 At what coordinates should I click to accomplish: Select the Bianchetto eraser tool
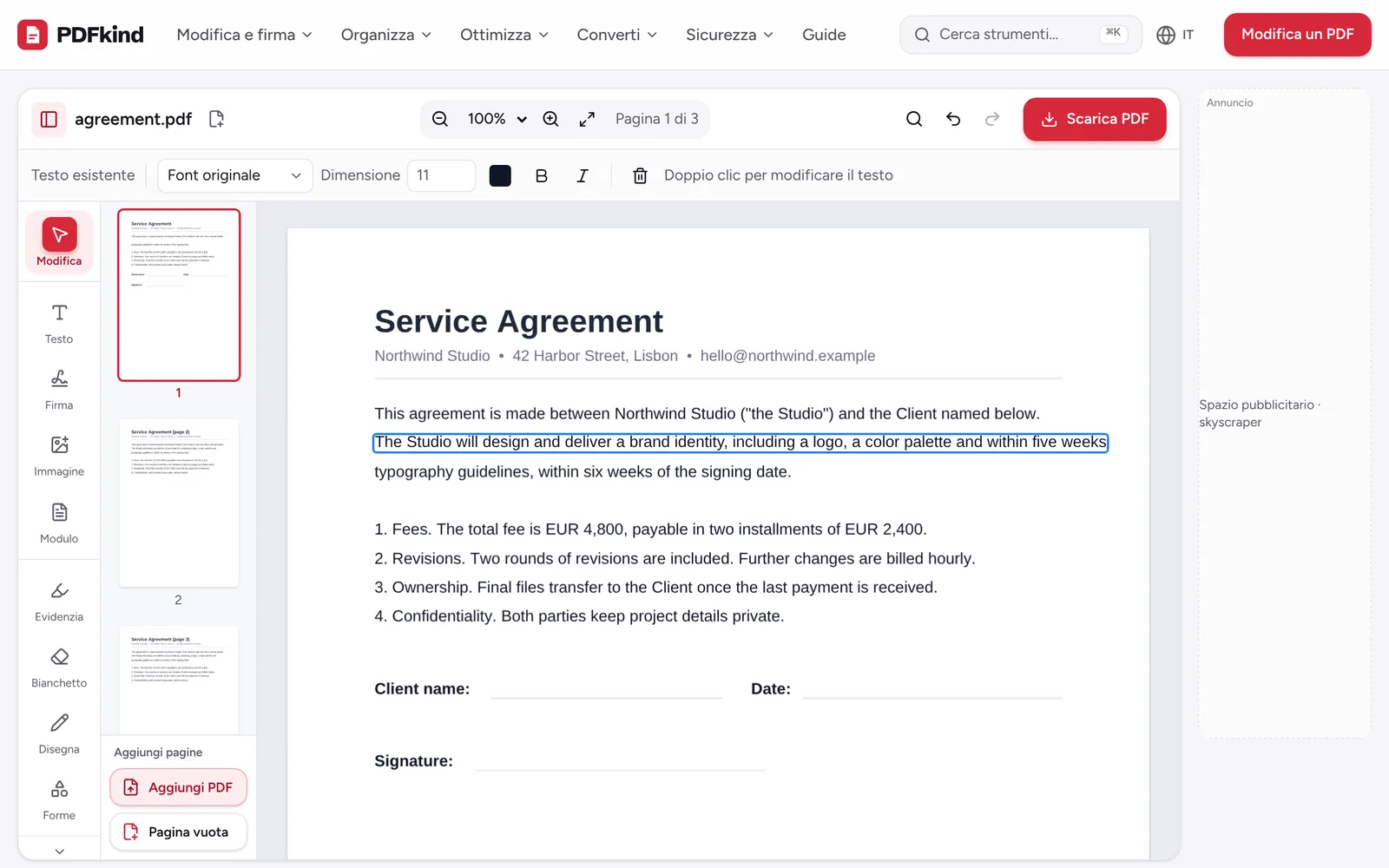59,667
